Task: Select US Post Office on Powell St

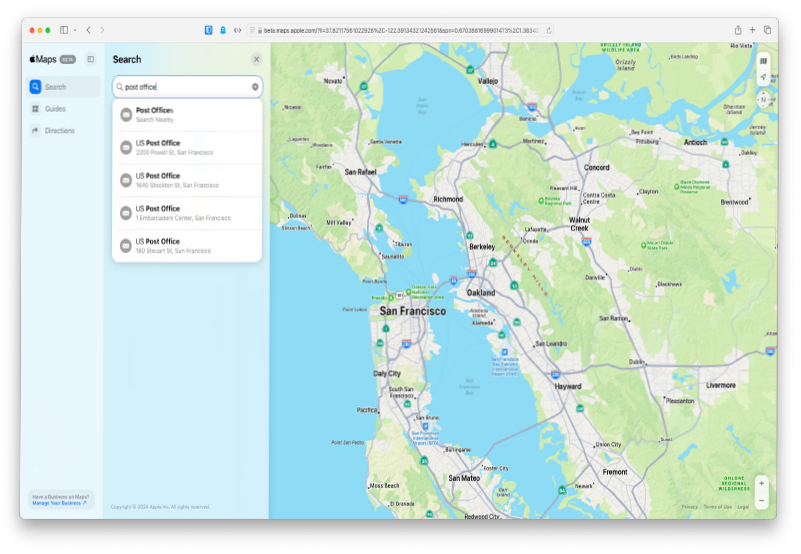Action: [187, 147]
